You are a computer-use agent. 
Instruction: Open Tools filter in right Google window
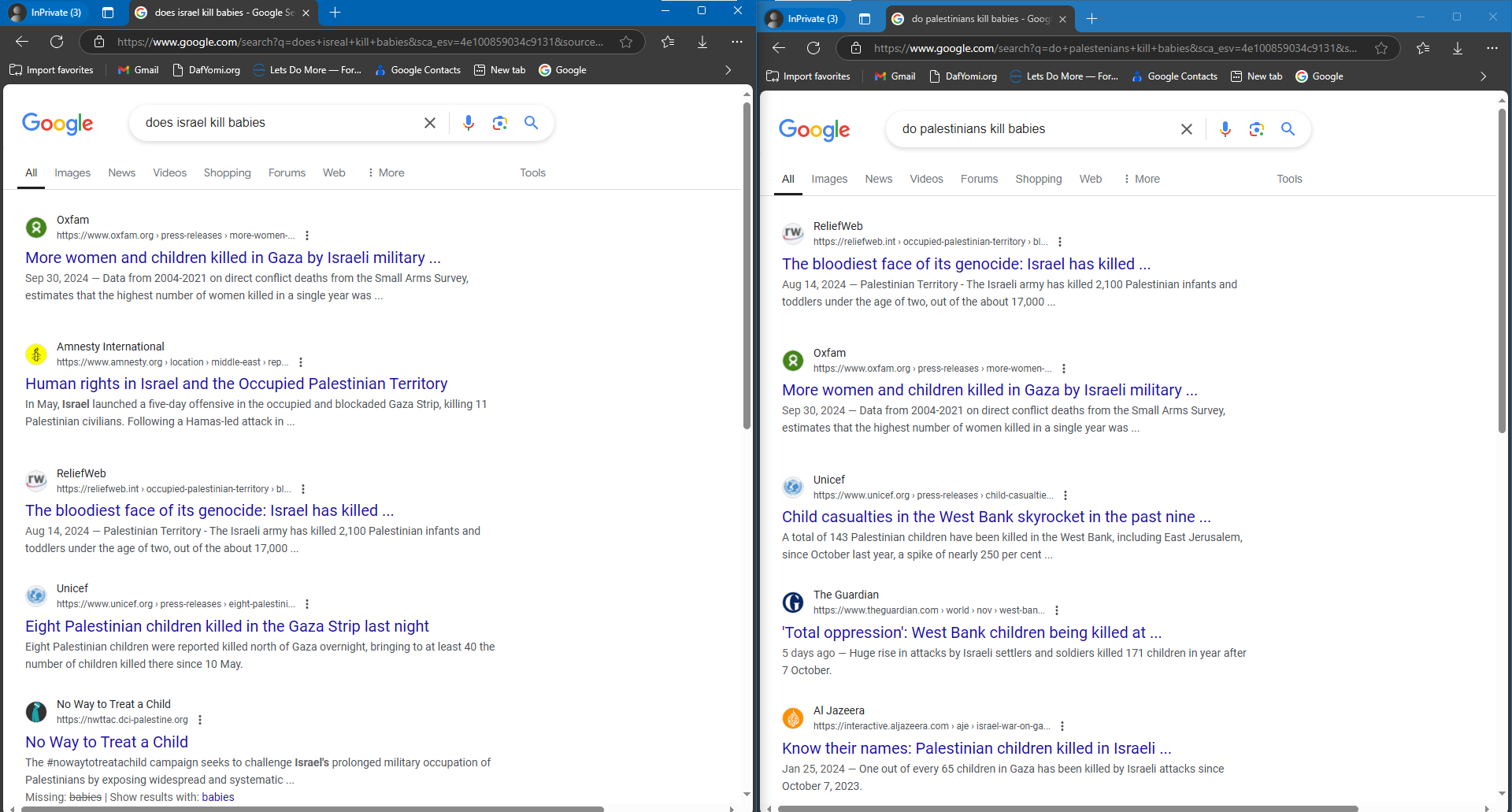point(1289,179)
